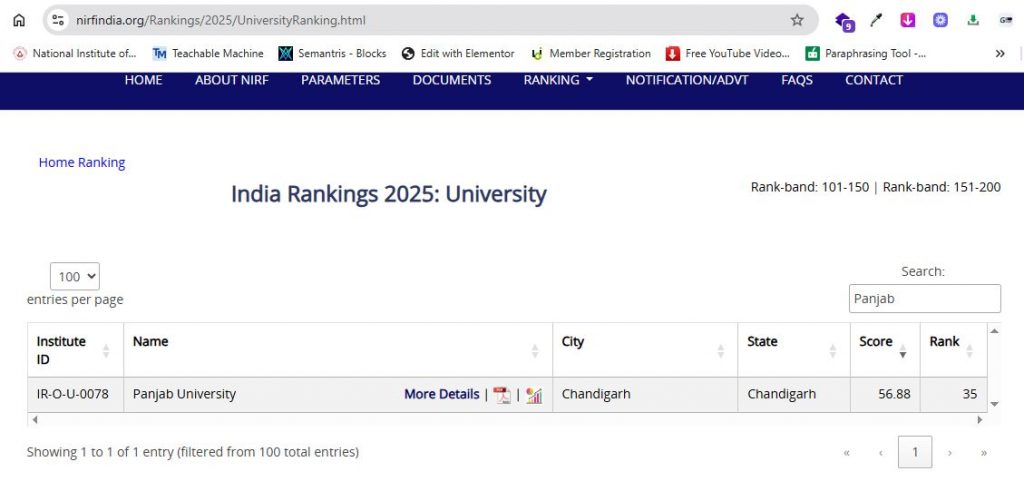This screenshot has height=491, width=1024.
Task: Open the Teachable Machine bookmark
Action: [x=208, y=54]
